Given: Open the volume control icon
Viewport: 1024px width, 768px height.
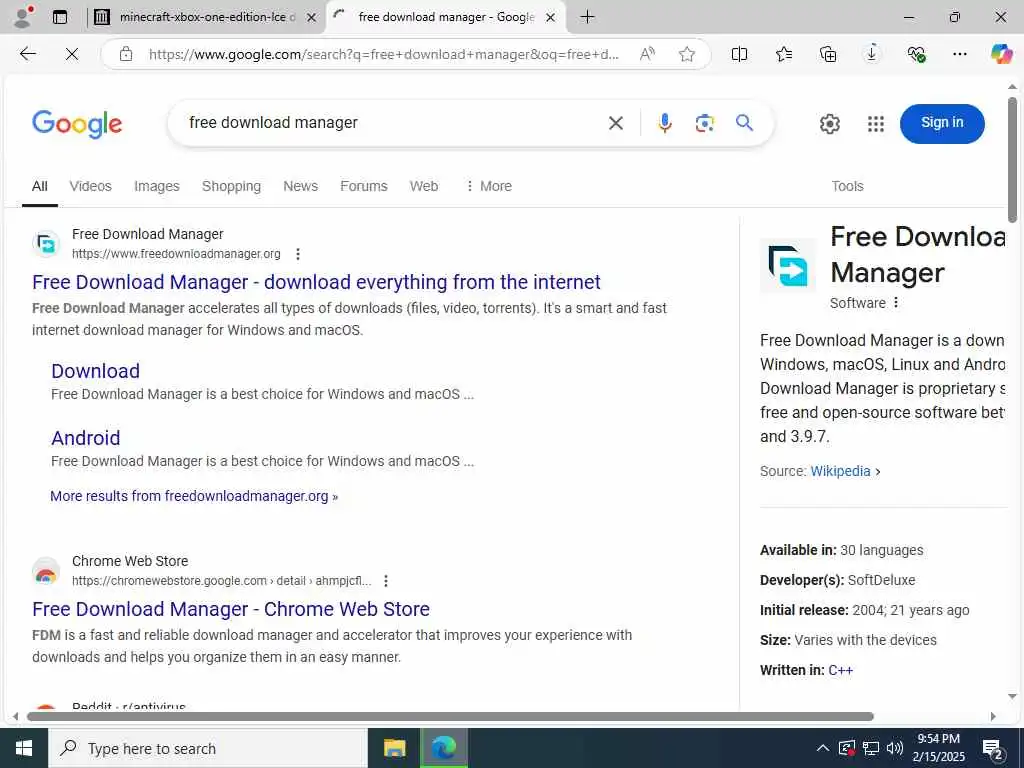Looking at the screenshot, I should pyautogui.click(x=895, y=748).
